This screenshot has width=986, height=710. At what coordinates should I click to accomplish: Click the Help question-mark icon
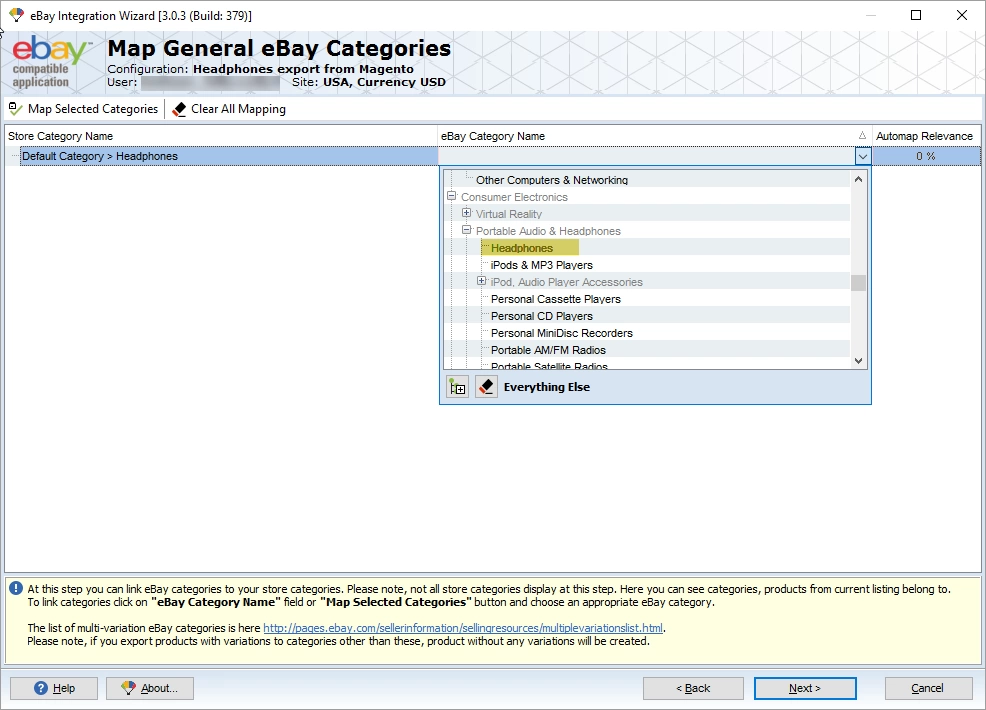point(41,688)
